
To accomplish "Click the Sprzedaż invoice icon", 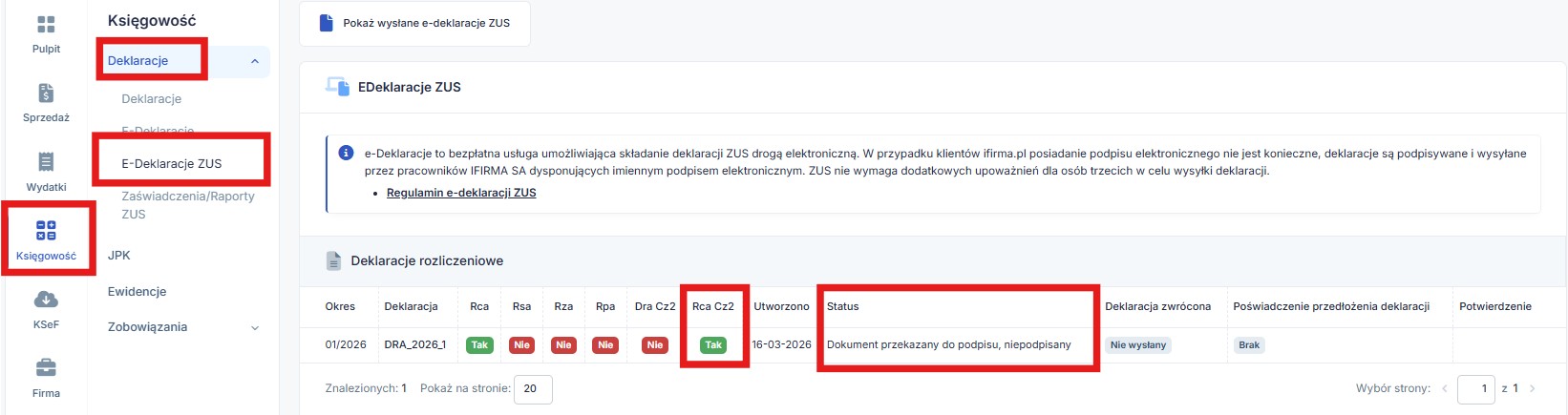I will click(46, 93).
